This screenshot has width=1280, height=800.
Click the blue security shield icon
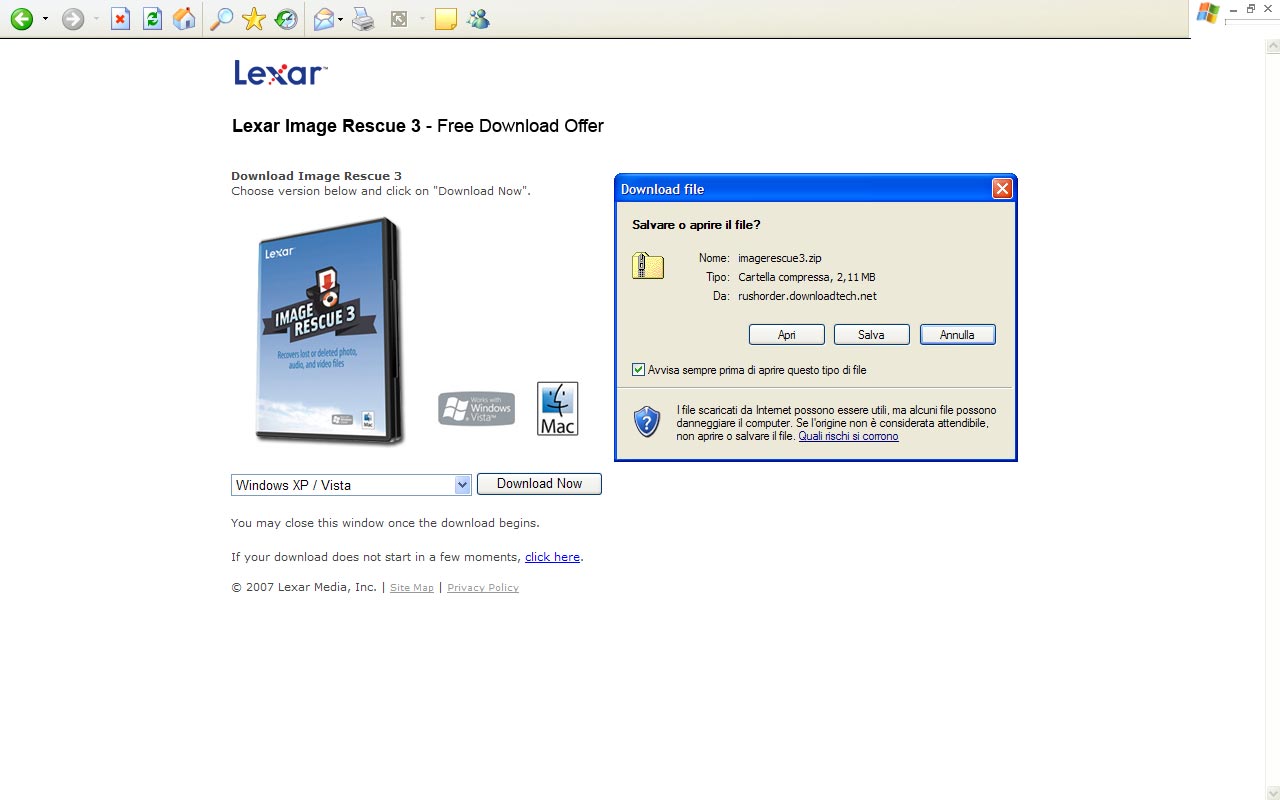[647, 421]
